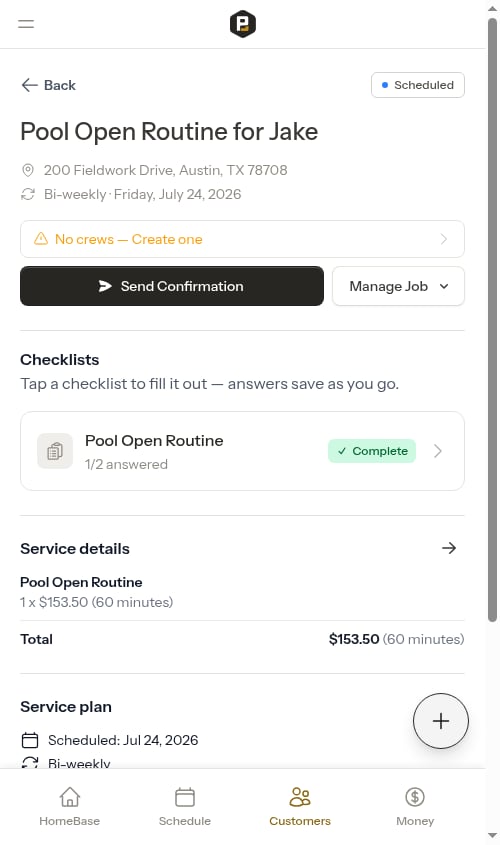Expand the No crews chevron
500x845 pixels.
pyautogui.click(x=443, y=239)
